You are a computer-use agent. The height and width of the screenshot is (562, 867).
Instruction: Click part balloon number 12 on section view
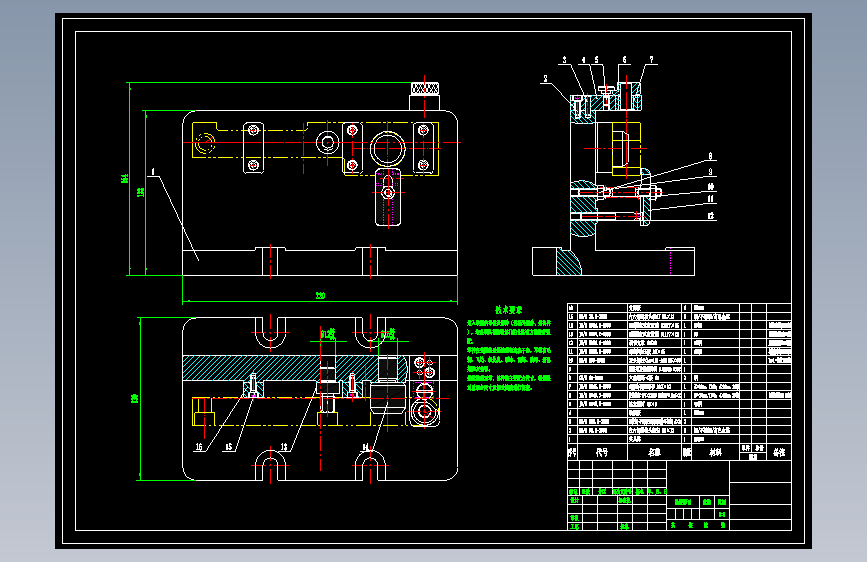pos(711,216)
